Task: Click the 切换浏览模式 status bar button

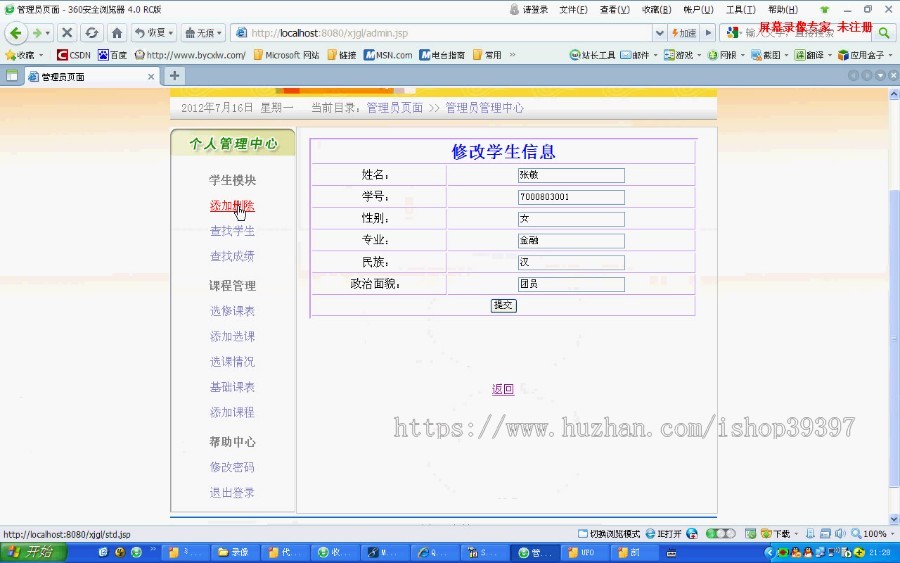Action: pyautogui.click(x=608, y=534)
